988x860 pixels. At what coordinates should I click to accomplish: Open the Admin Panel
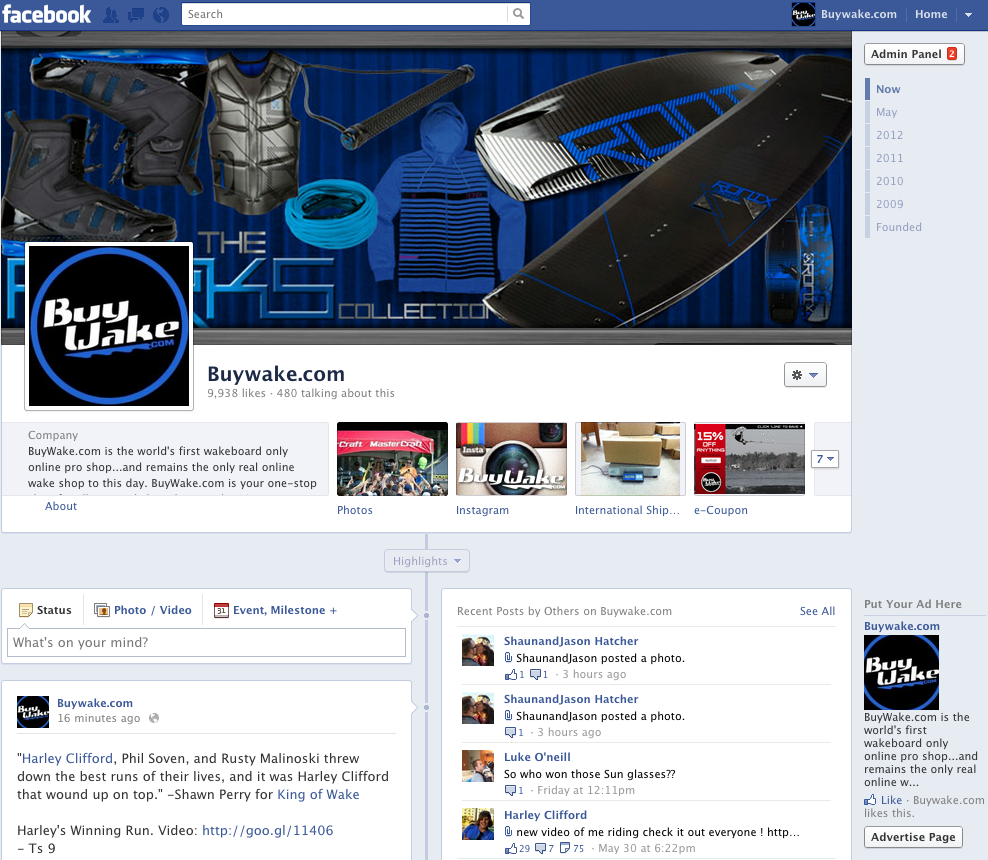(x=913, y=54)
